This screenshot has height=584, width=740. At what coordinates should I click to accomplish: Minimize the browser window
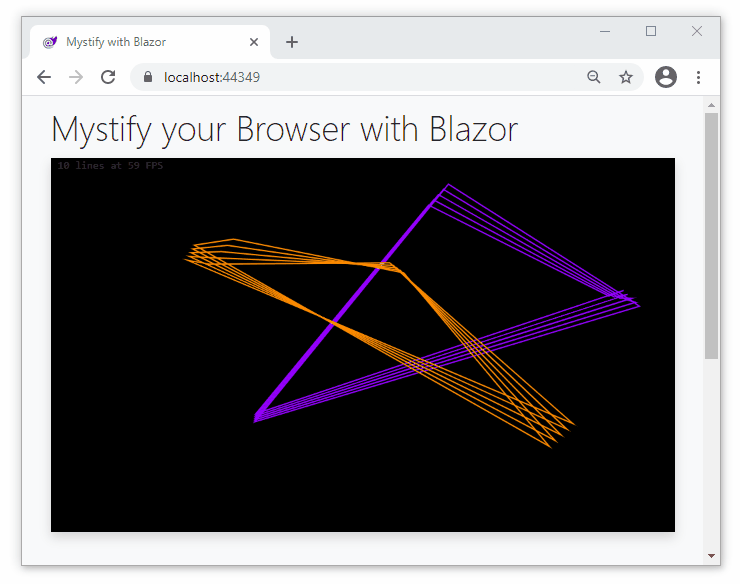point(605,32)
